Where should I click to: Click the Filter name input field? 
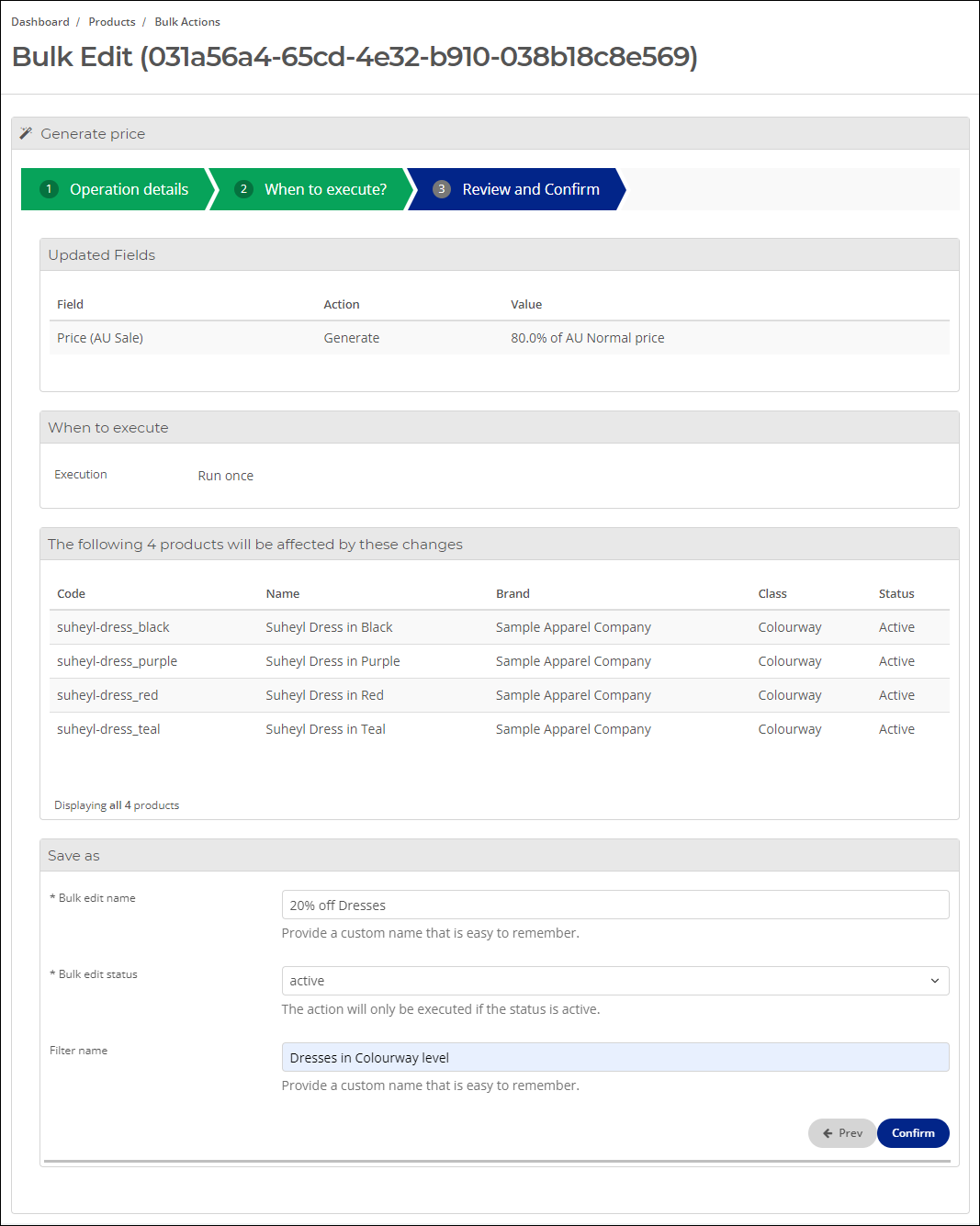(x=615, y=1057)
